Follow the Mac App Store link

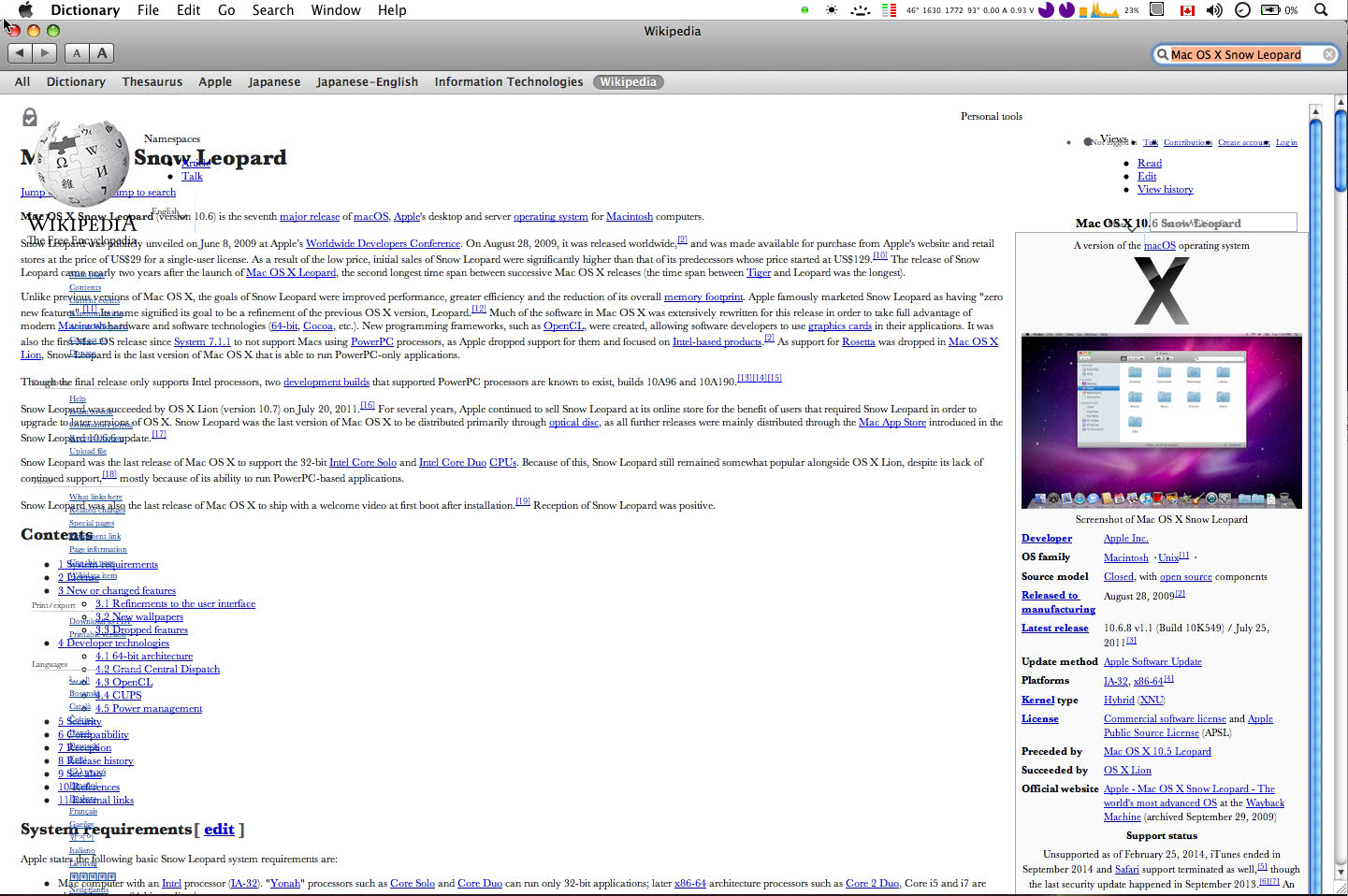pyautogui.click(x=892, y=423)
